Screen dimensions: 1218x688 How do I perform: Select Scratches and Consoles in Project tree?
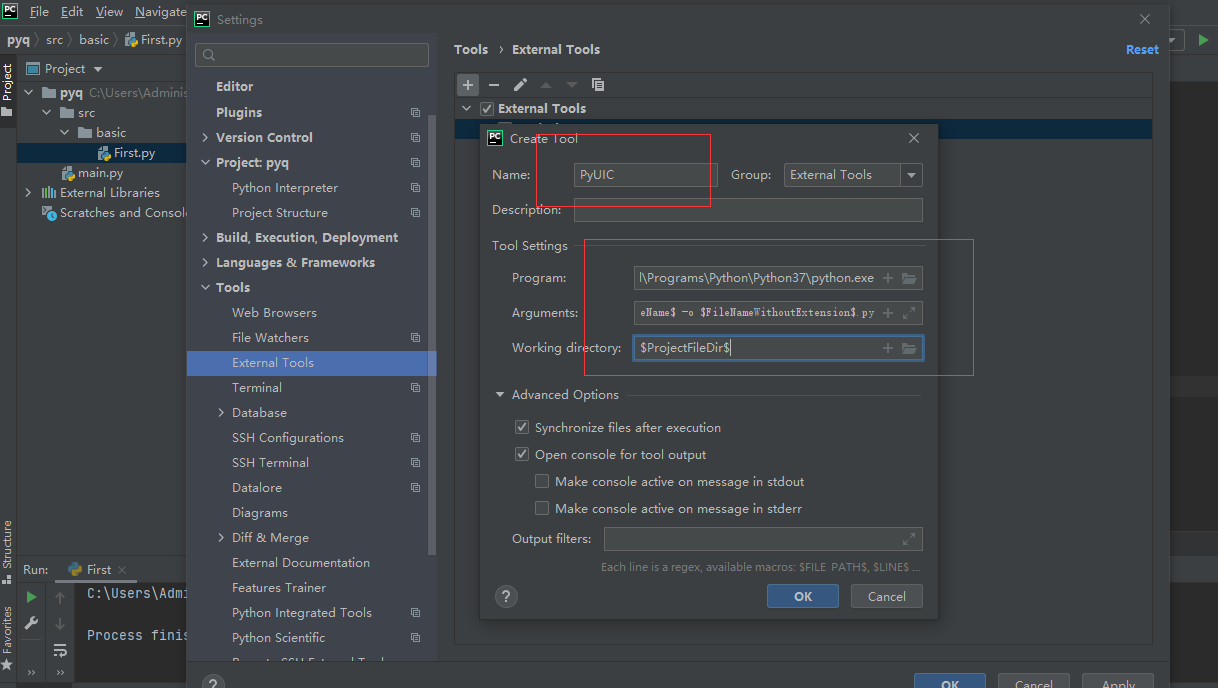pyautogui.click(x=114, y=213)
